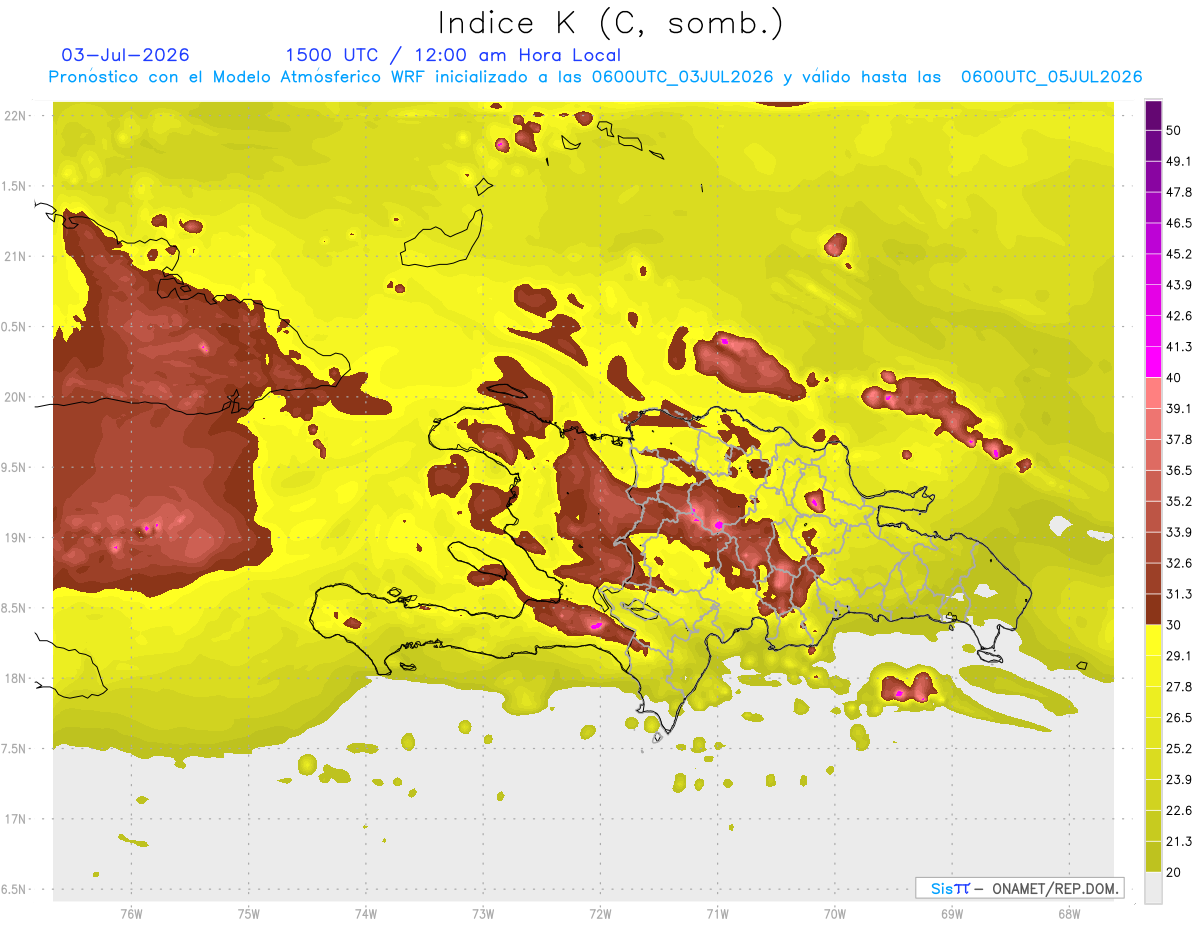The image size is (1200, 927).
Task: Select the date text "03-Jul-2026"
Action: pyautogui.click(x=125, y=55)
